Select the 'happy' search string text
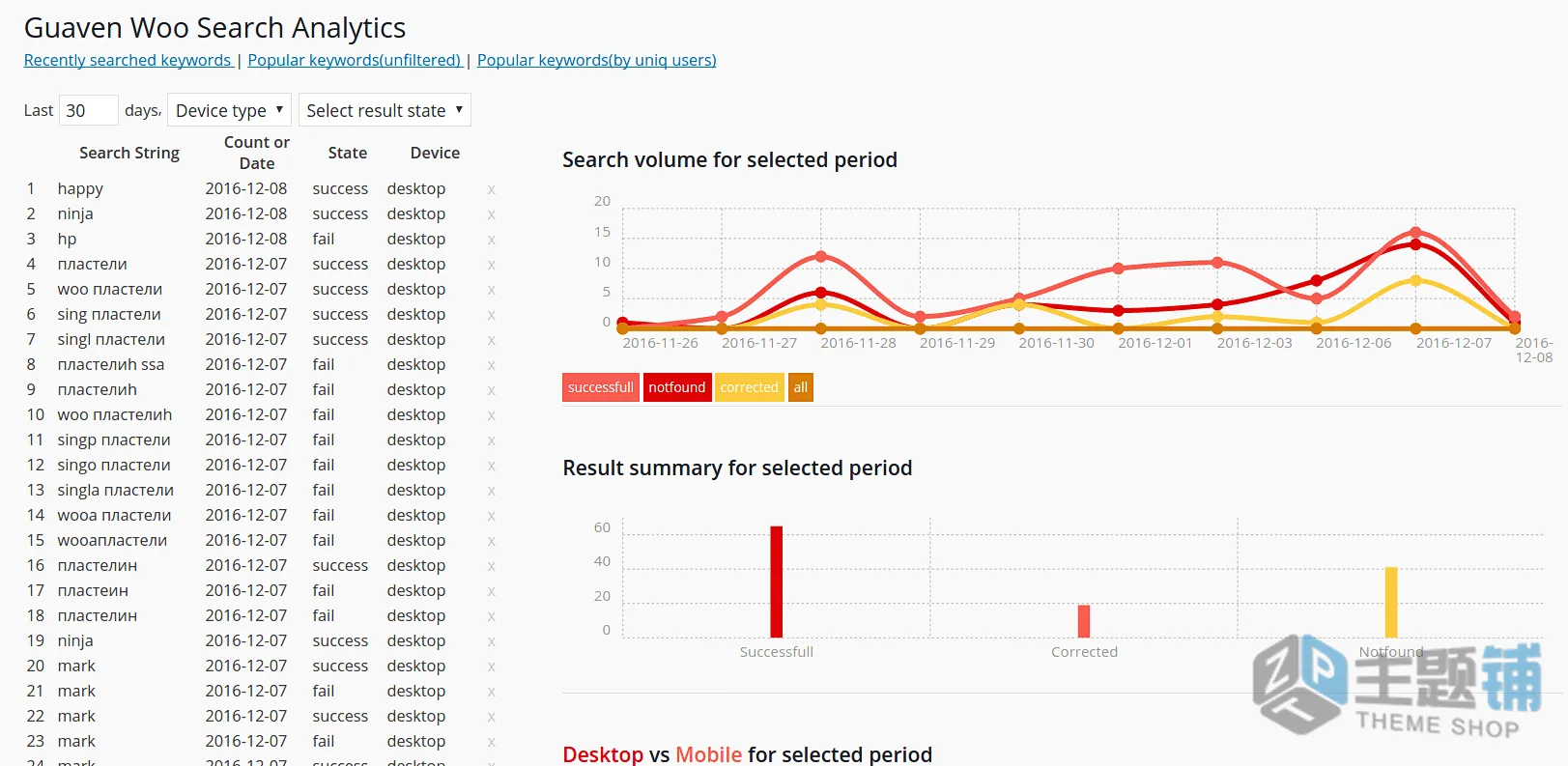Image resolution: width=1568 pixels, height=766 pixels. [80, 189]
